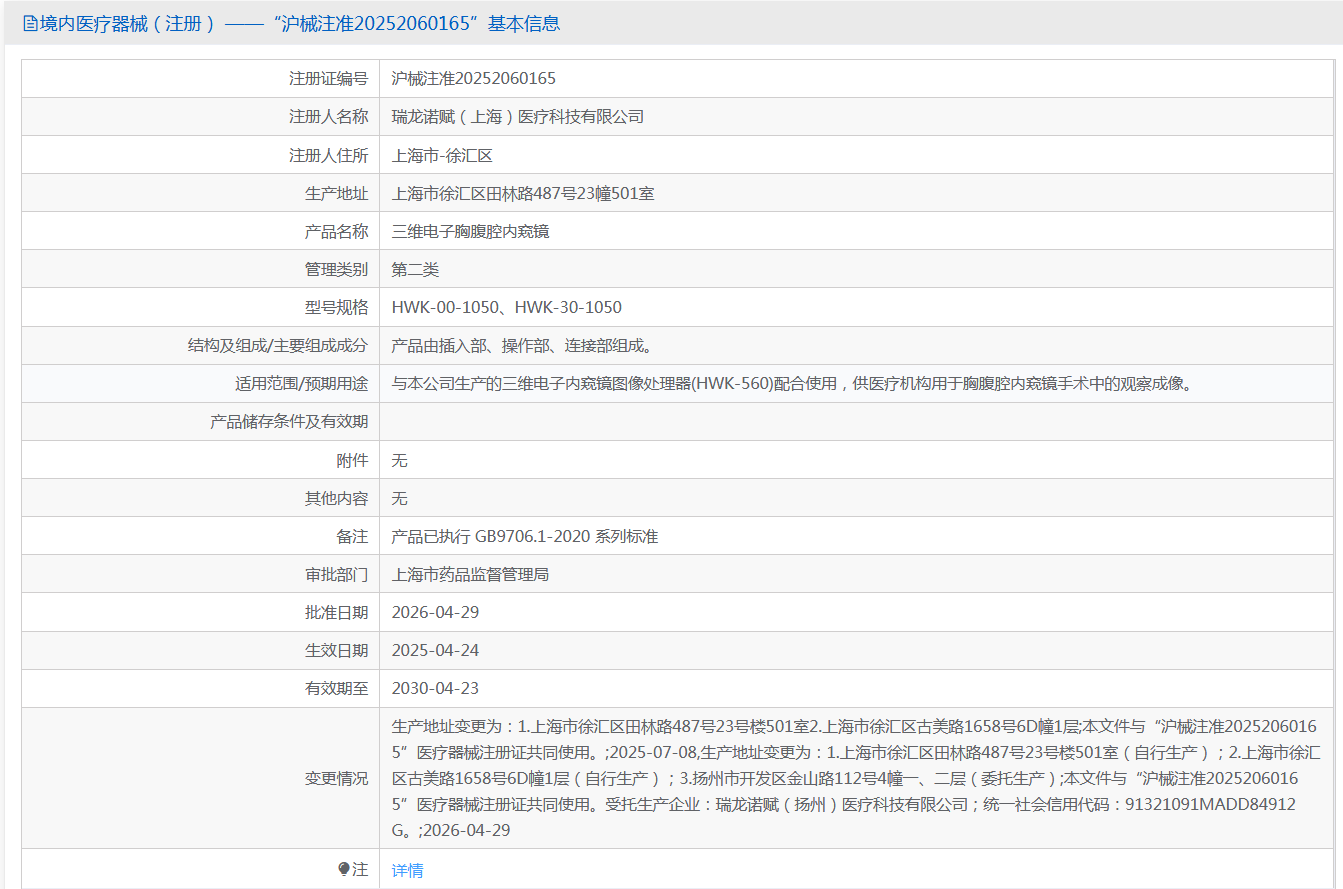Select the 附件 value 无
Image resolution: width=1343 pixels, height=889 pixels.
[x=400, y=460]
